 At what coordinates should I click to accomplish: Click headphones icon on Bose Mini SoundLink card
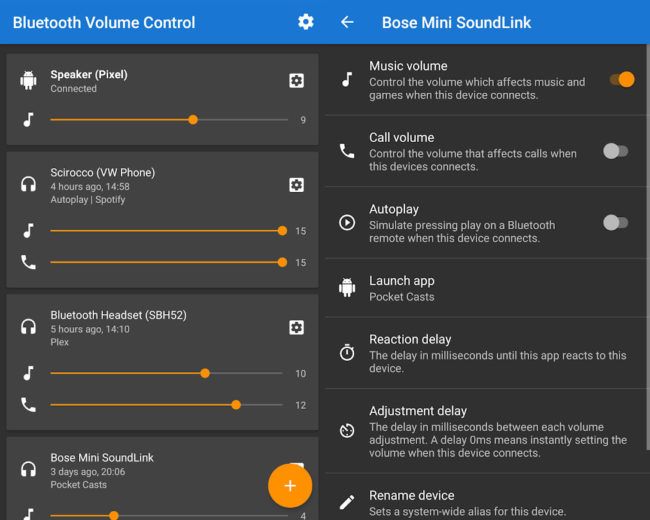[x=28, y=469]
